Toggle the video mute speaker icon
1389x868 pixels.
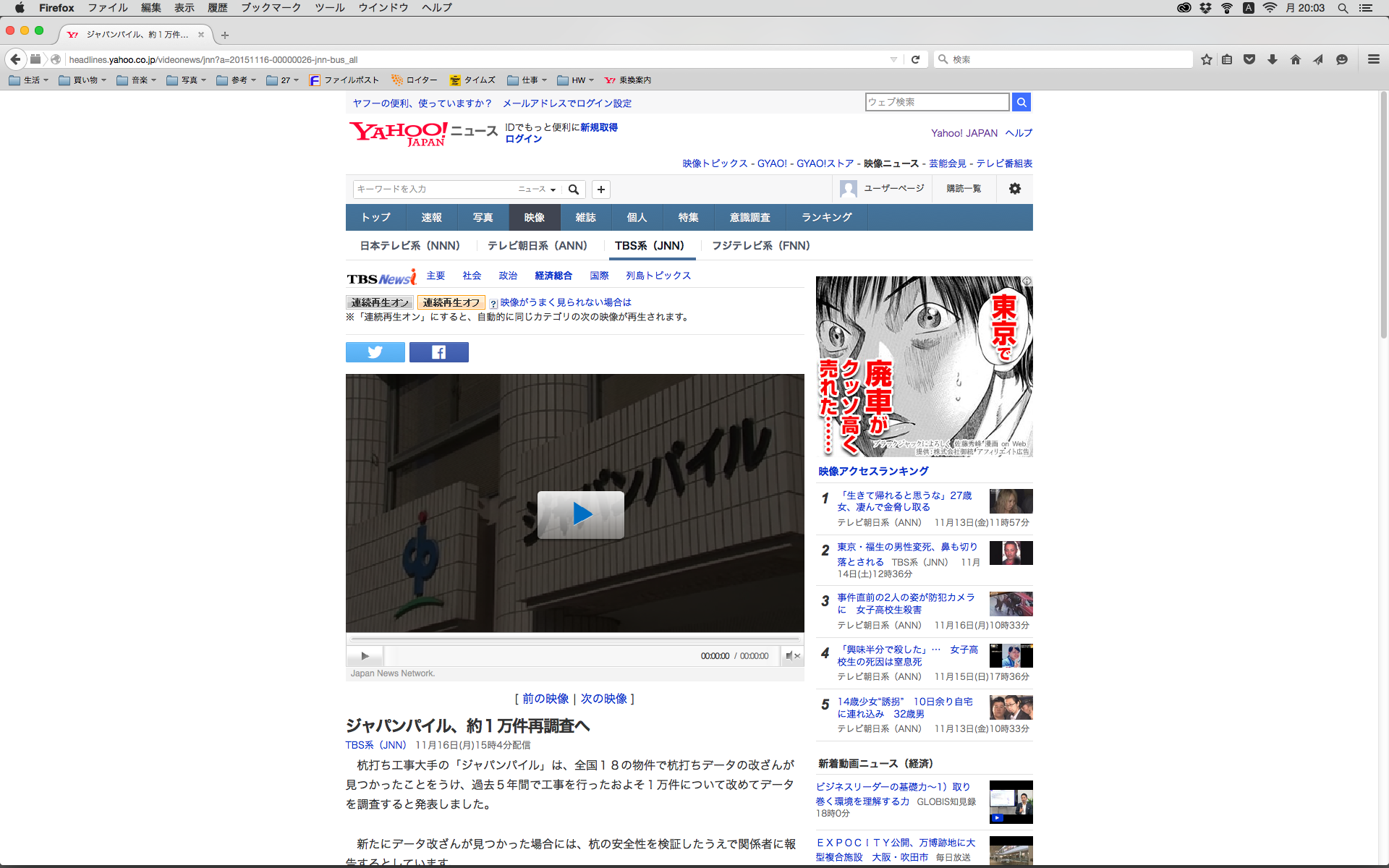tap(790, 656)
